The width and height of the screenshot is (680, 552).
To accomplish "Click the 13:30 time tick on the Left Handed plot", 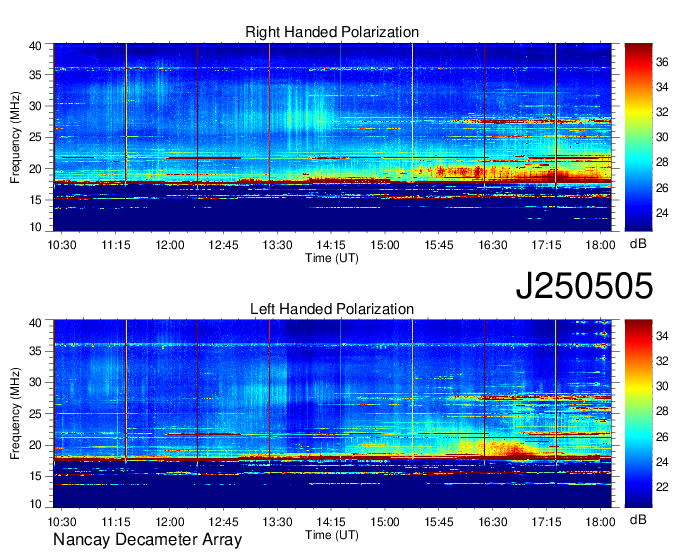I will click(x=278, y=522).
